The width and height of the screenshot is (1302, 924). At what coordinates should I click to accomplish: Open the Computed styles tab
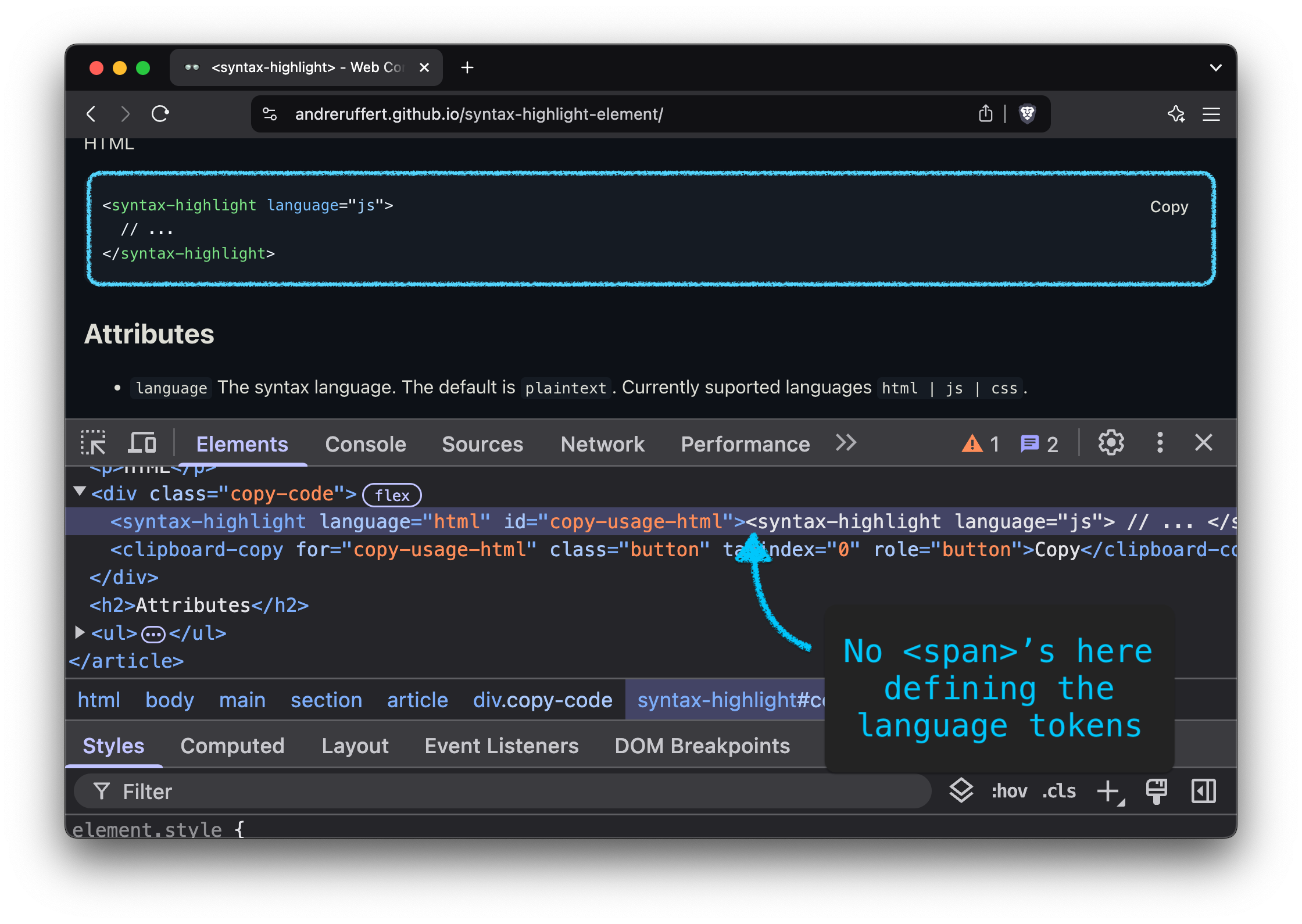[233, 746]
